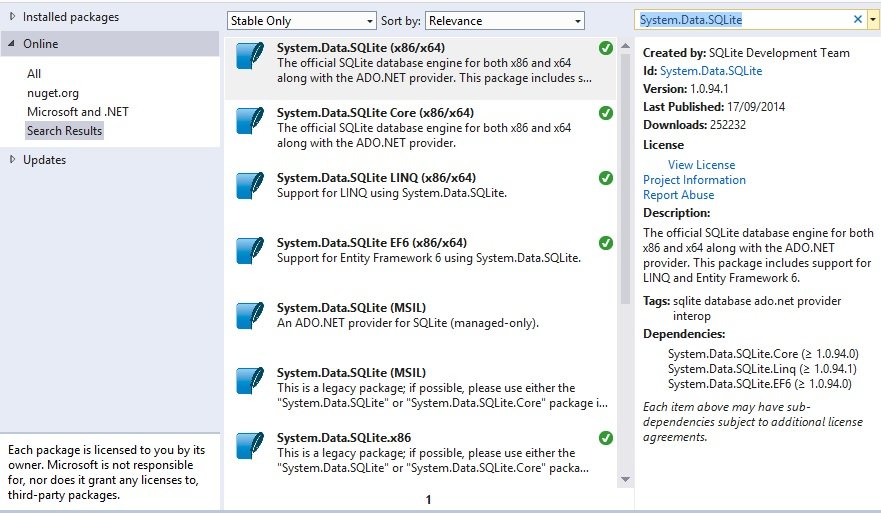881x513 pixels.
Task: Click the 'Support for LINQ using System.Data.SQLite.' description
Action: coord(392,193)
